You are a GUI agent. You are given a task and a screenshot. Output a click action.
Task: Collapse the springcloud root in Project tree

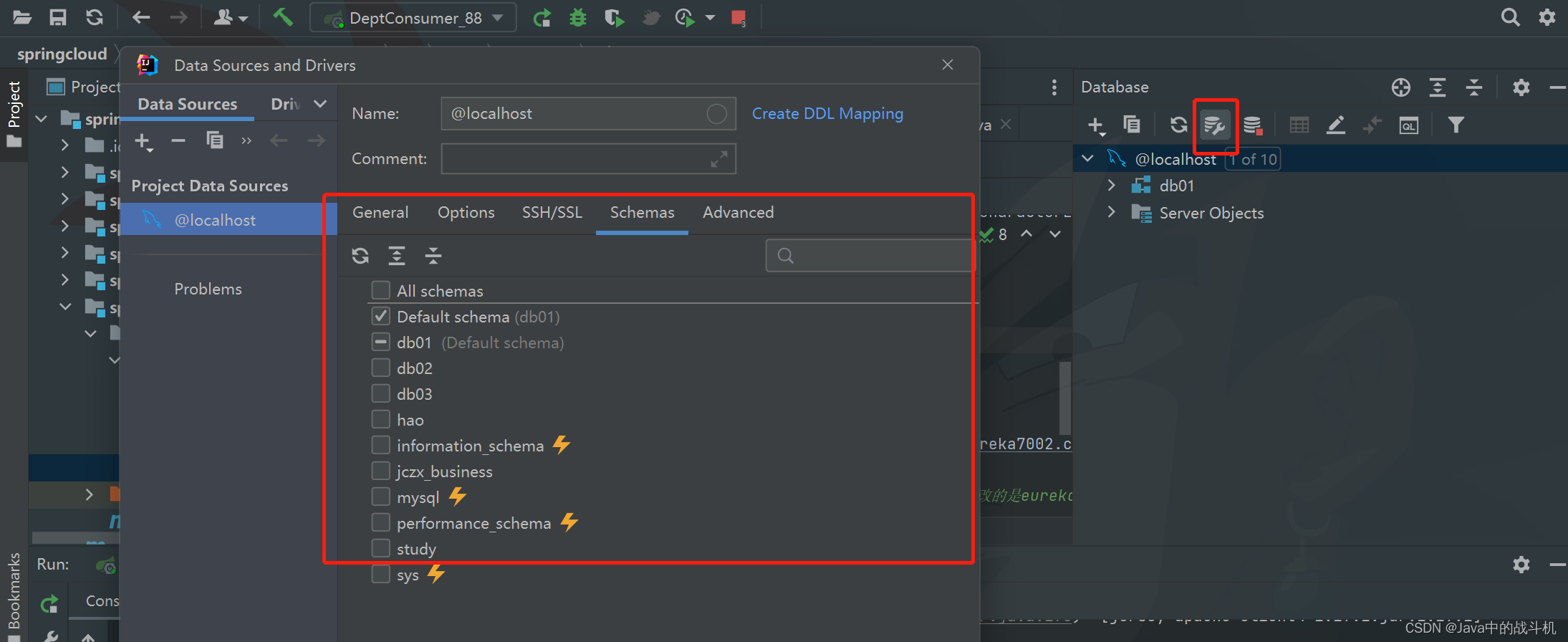42,119
